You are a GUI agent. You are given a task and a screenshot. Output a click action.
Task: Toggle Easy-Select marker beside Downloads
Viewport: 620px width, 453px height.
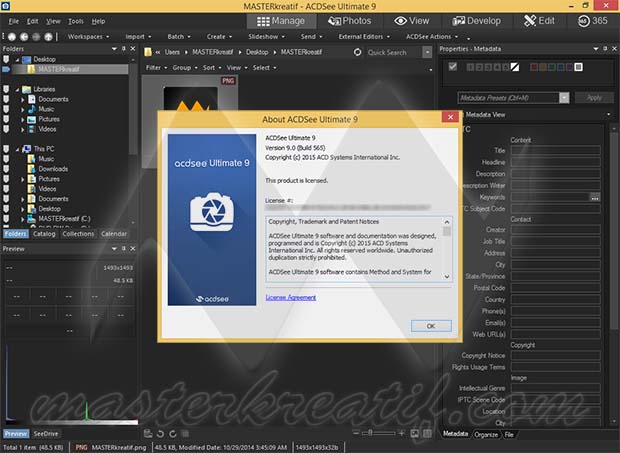[x=6, y=169]
